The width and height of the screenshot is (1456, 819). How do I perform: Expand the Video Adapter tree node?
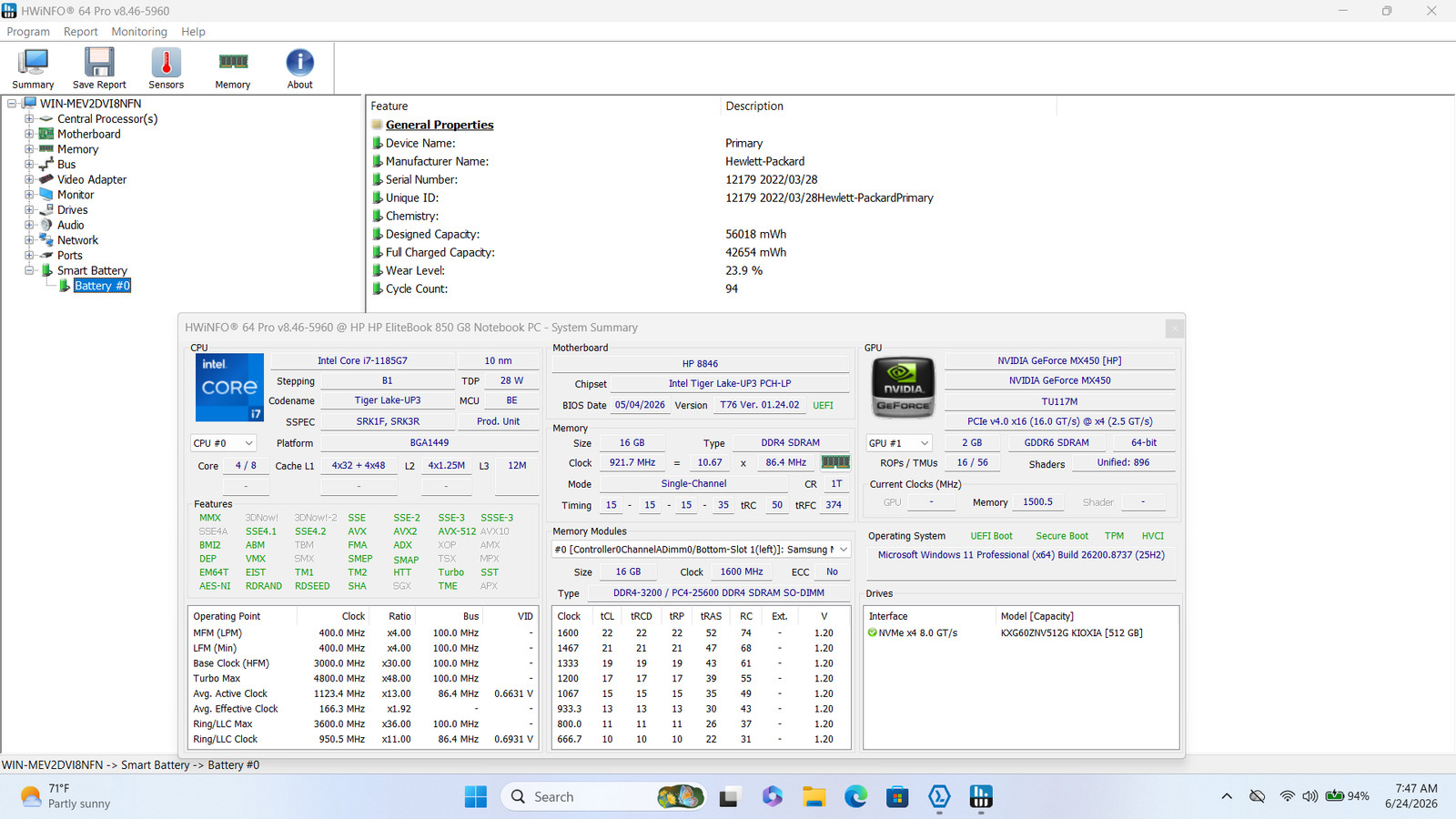pos(29,179)
